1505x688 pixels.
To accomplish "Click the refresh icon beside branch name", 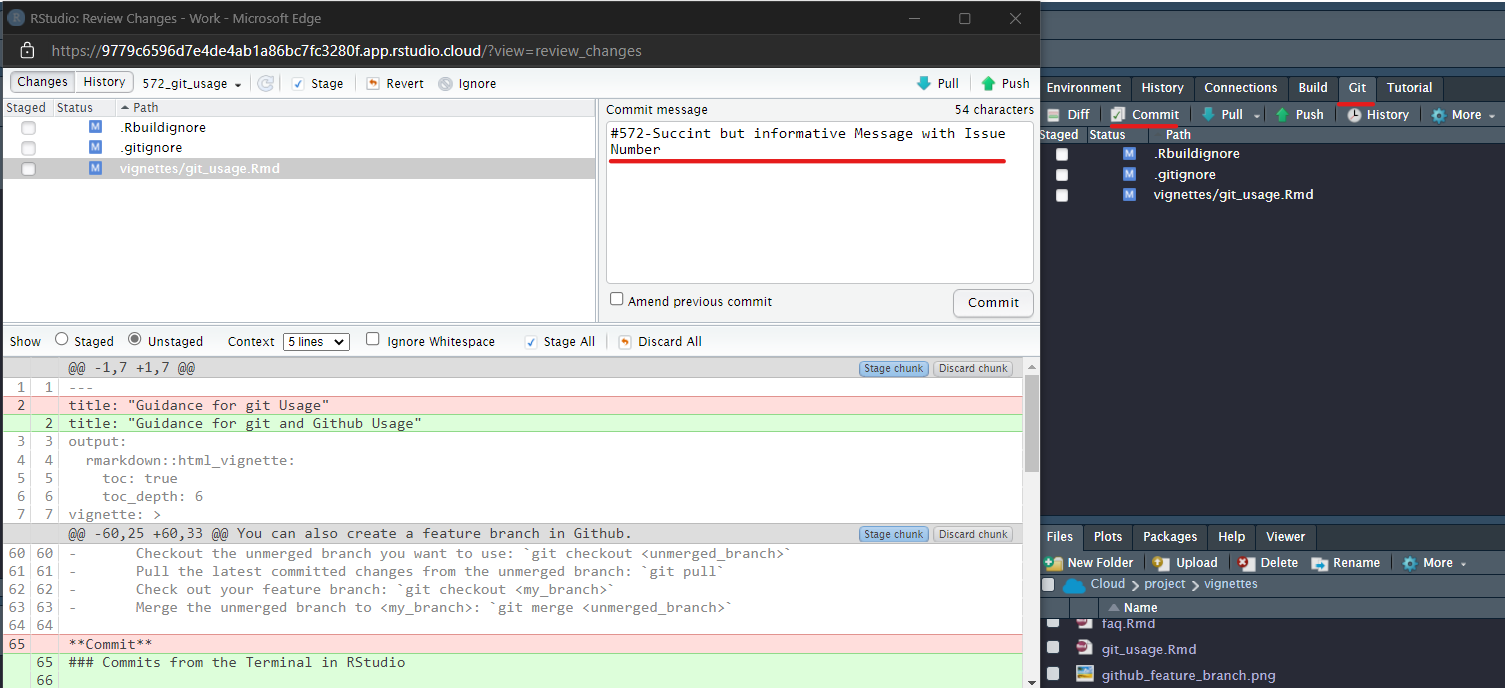I will click(x=265, y=84).
